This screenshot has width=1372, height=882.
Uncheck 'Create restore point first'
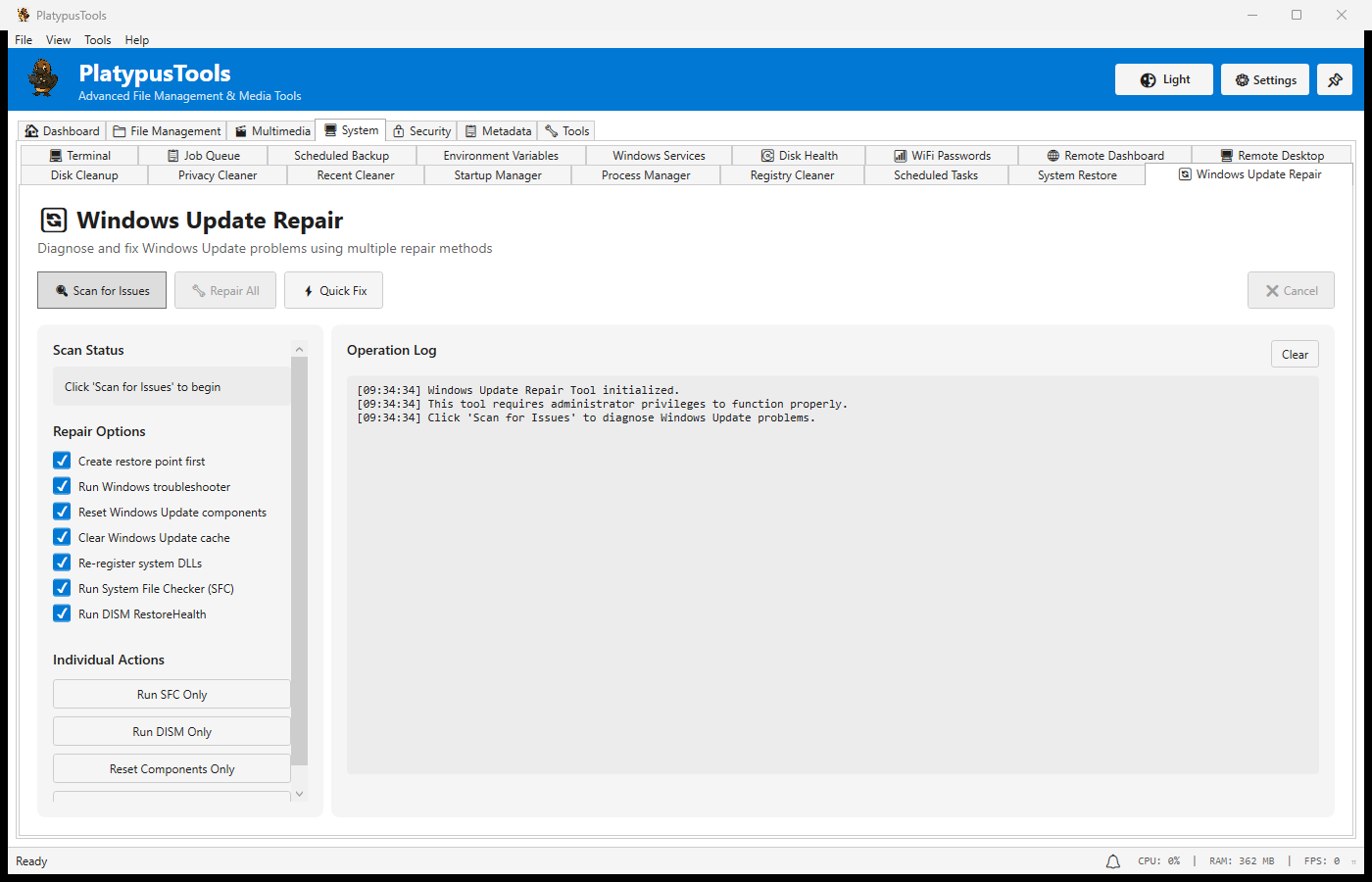(61, 461)
